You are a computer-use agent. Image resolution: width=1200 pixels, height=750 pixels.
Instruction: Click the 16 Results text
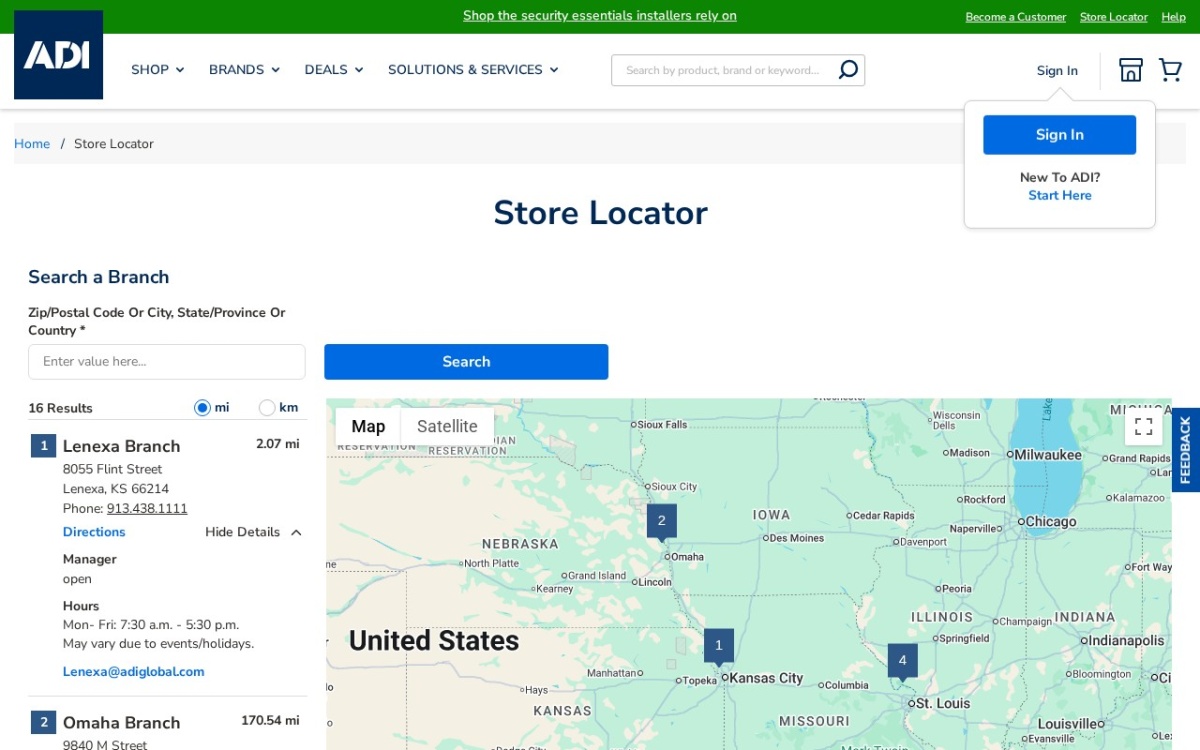tap(60, 408)
